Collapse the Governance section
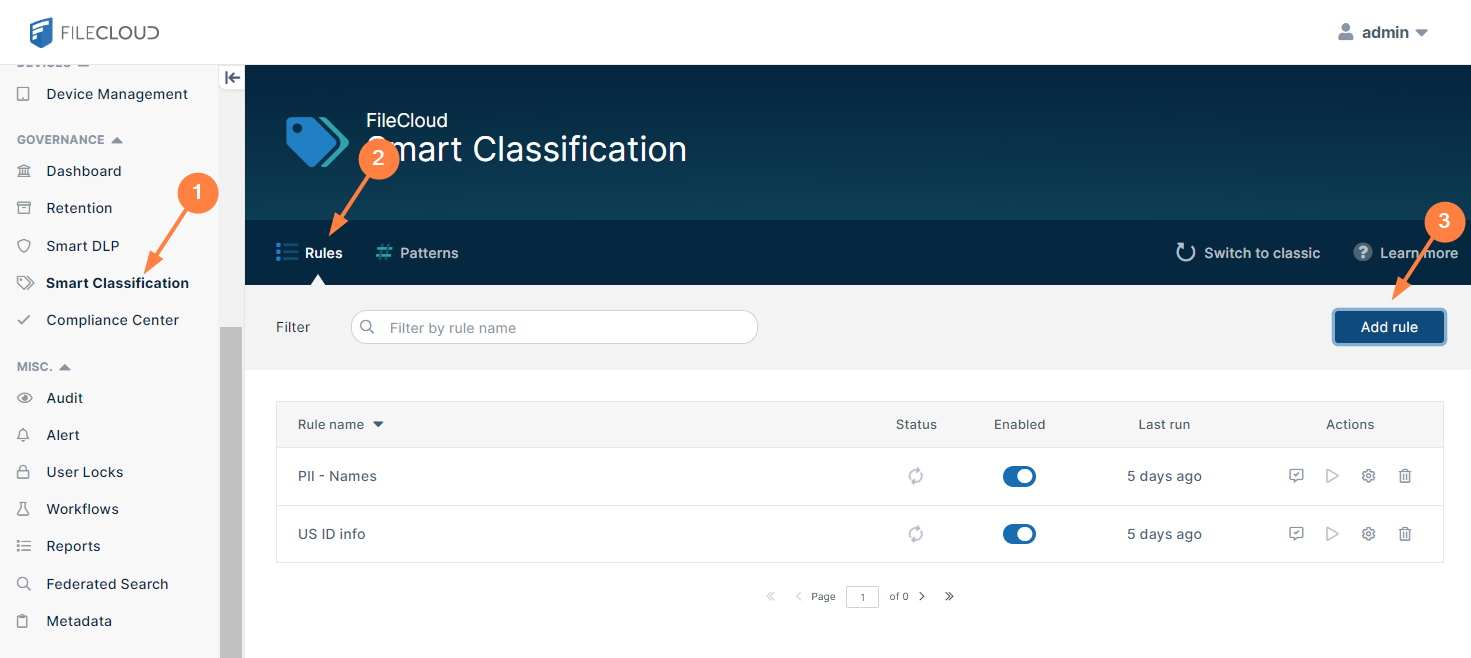 click(117, 140)
